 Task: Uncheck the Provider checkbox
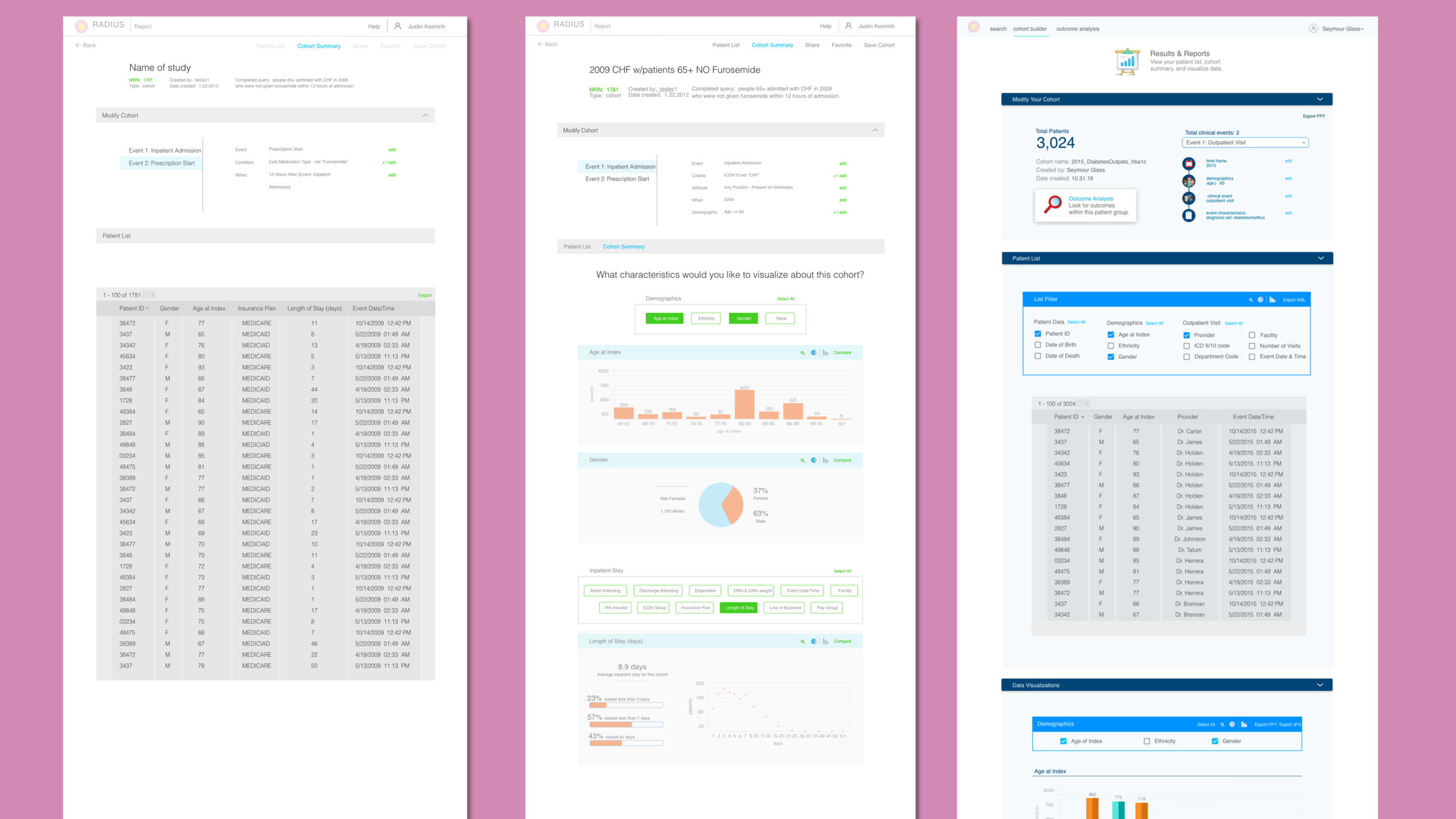pyautogui.click(x=1186, y=335)
